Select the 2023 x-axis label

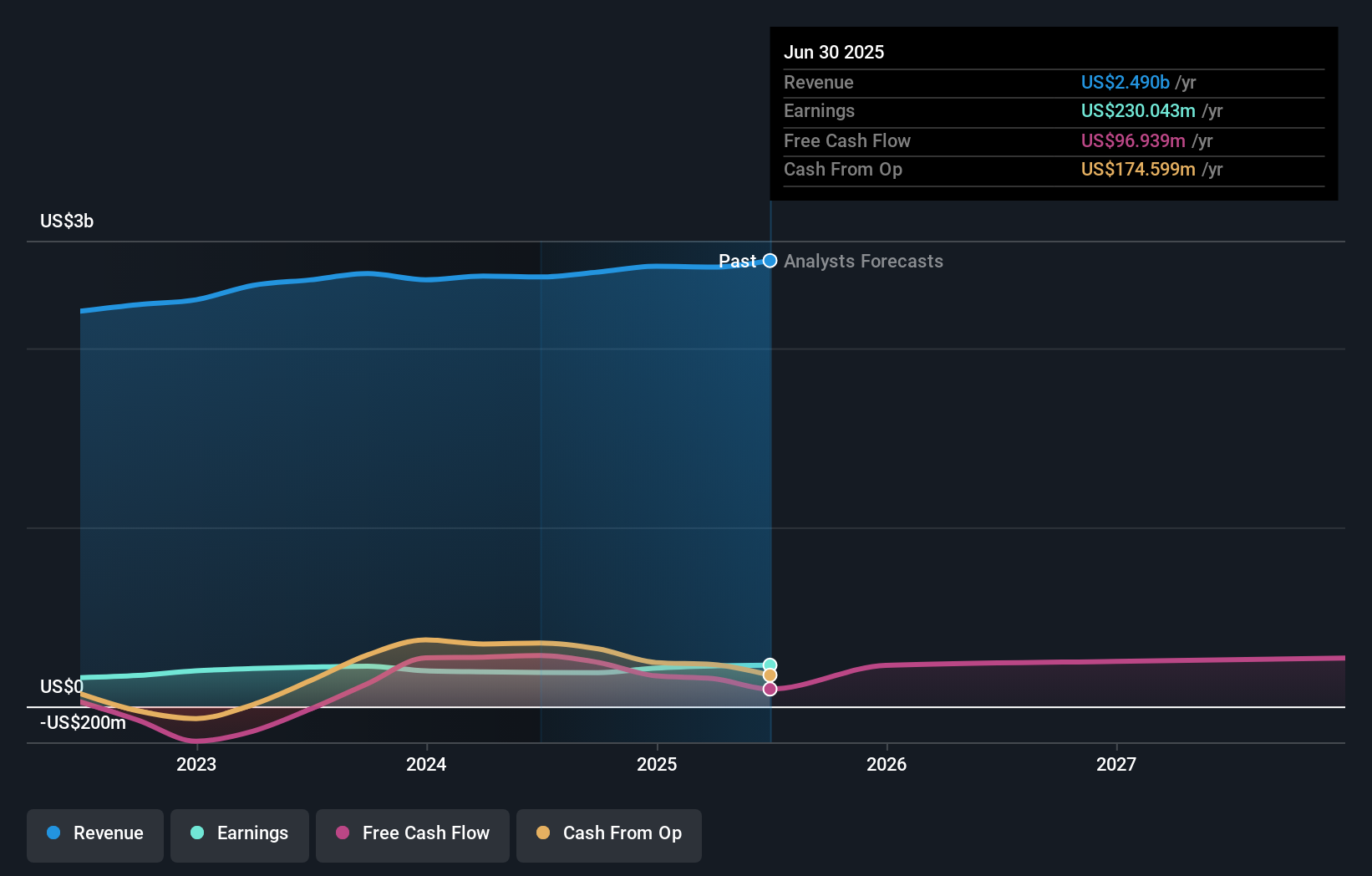196,764
